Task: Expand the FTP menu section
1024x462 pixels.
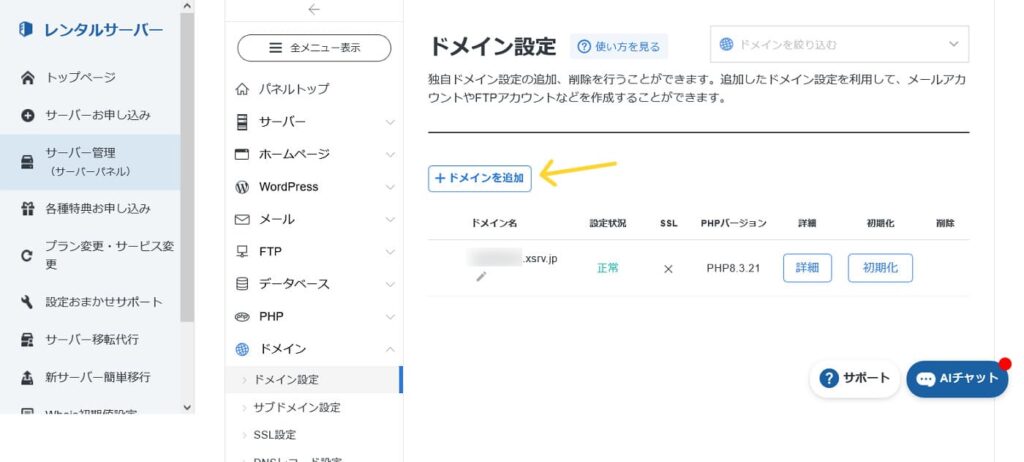Action: pos(314,252)
